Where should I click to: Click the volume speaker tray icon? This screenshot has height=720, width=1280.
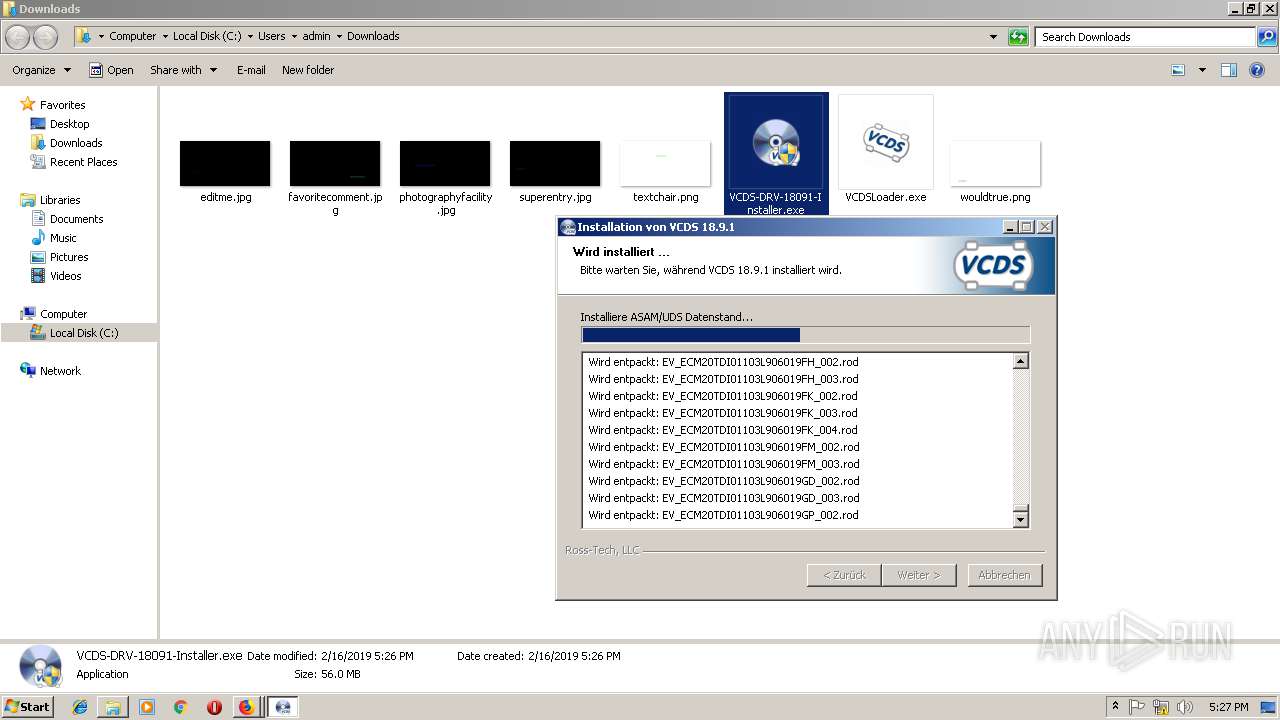point(1185,707)
